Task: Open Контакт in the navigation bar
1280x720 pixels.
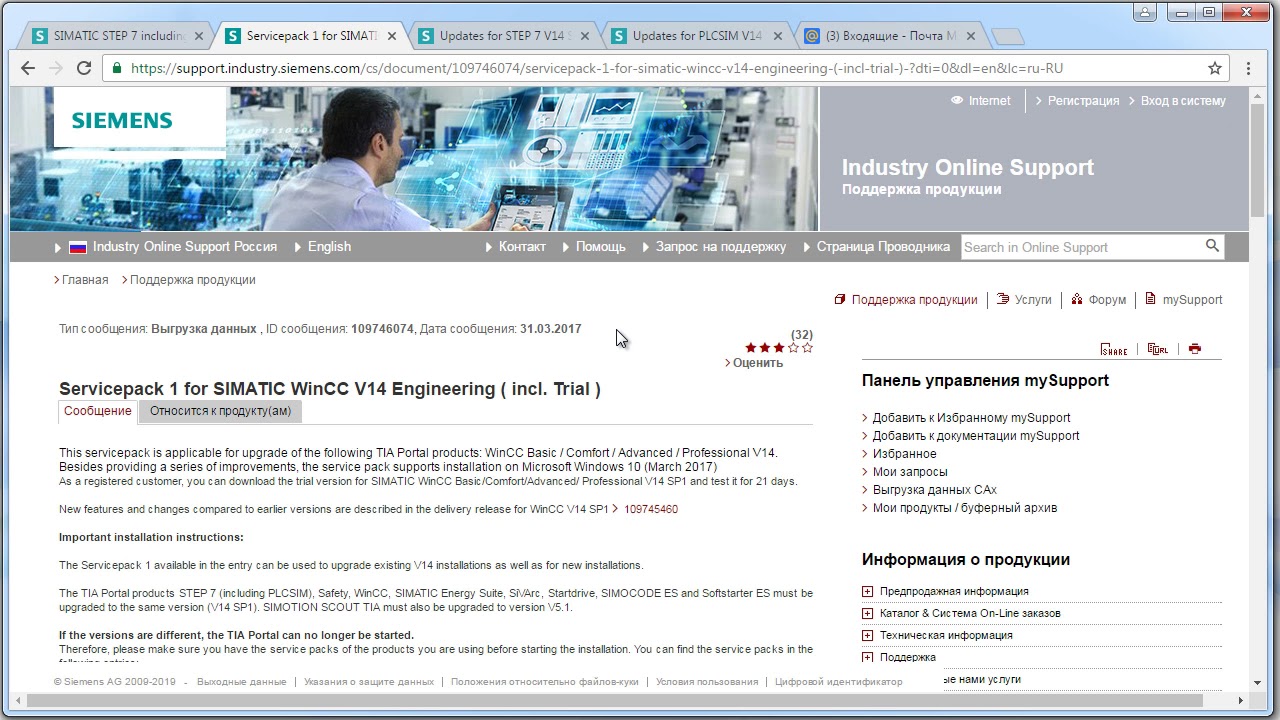Action: point(522,247)
